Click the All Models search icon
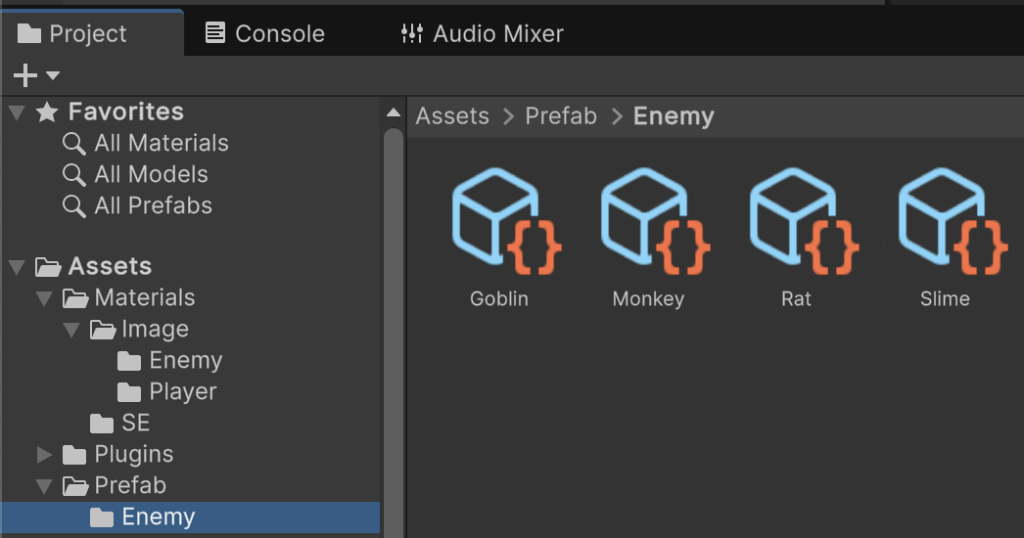Screen dimensions: 1024x538 74,175
